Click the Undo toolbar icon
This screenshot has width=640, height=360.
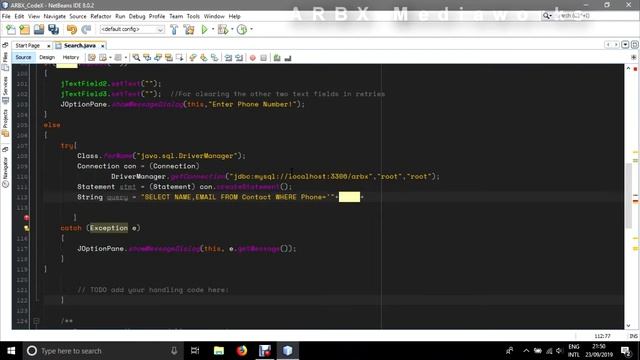[x=72, y=29]
